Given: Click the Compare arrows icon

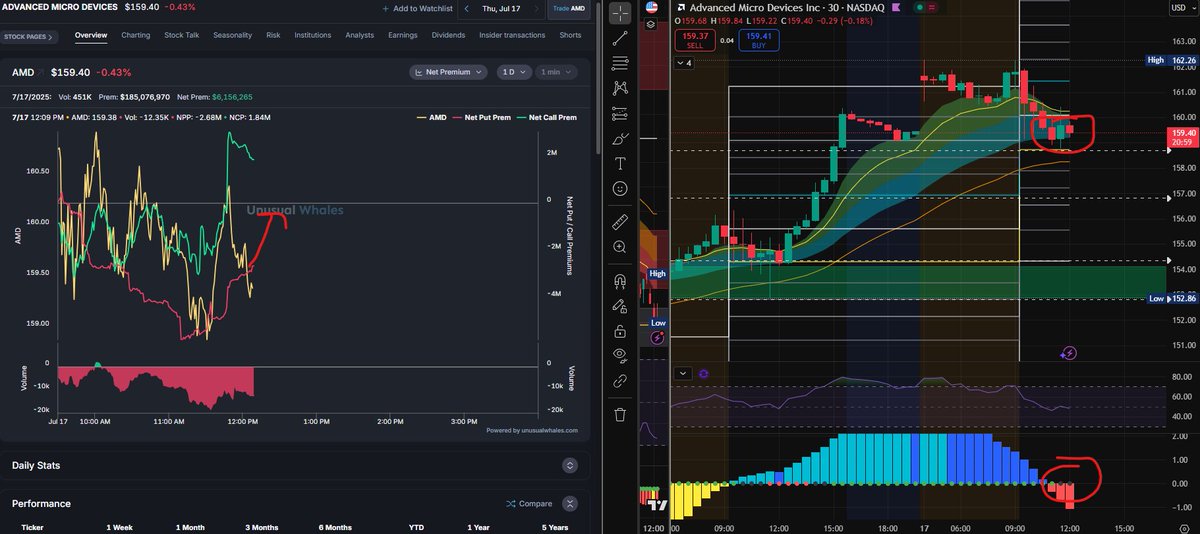Looking at the screenshot, I should coord(510,504).
